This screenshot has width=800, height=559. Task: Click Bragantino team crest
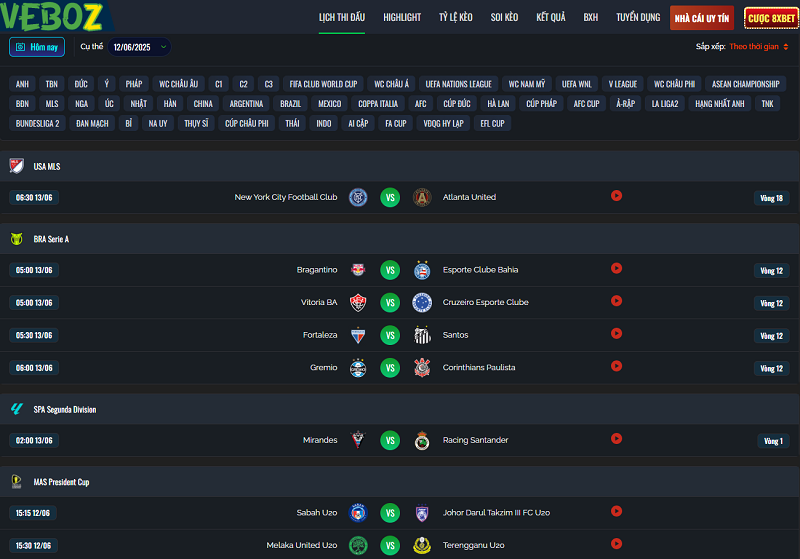(358, 270)
